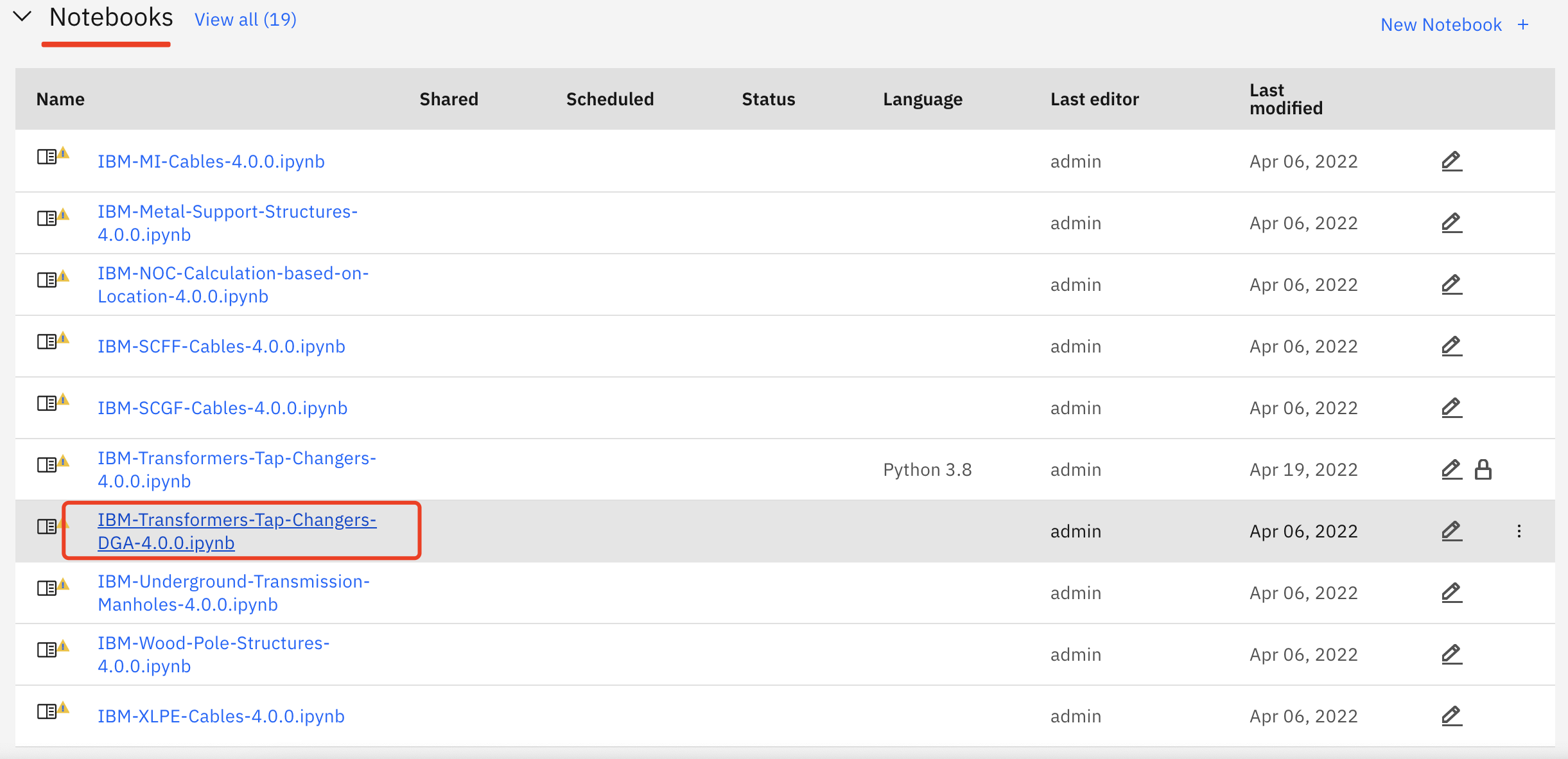Edit IBM-XLPE-Cables notebook with pencil icon

(x=1451, y=716)
